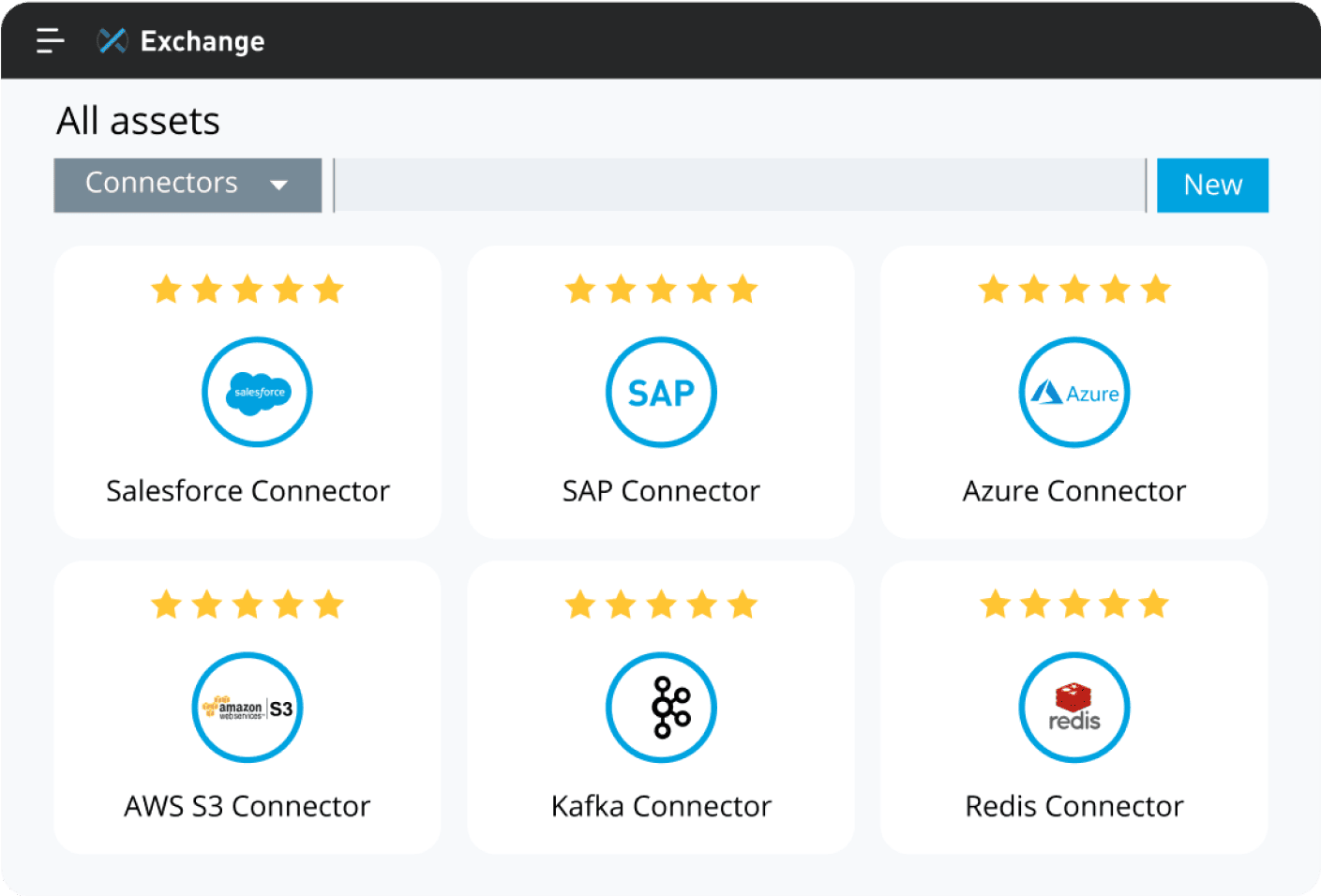Screen dimensions: 1321x896
Task: Click the Exchange logo in the header
Action: pyautogui.click(x=112, y=40)
